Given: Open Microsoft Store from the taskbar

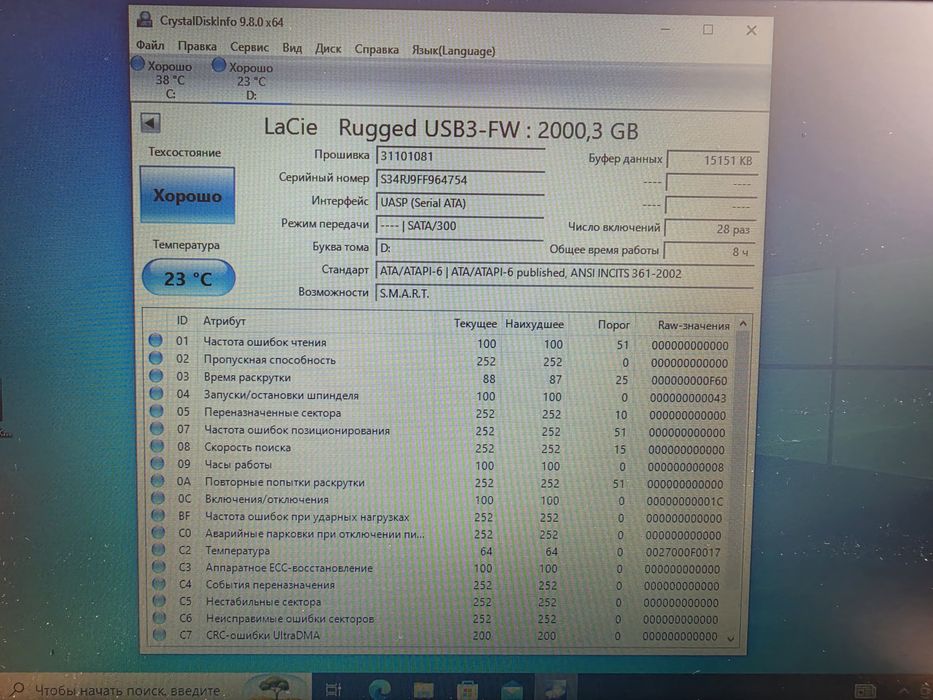Looking at the screenshot, I should tap(467, 690).
